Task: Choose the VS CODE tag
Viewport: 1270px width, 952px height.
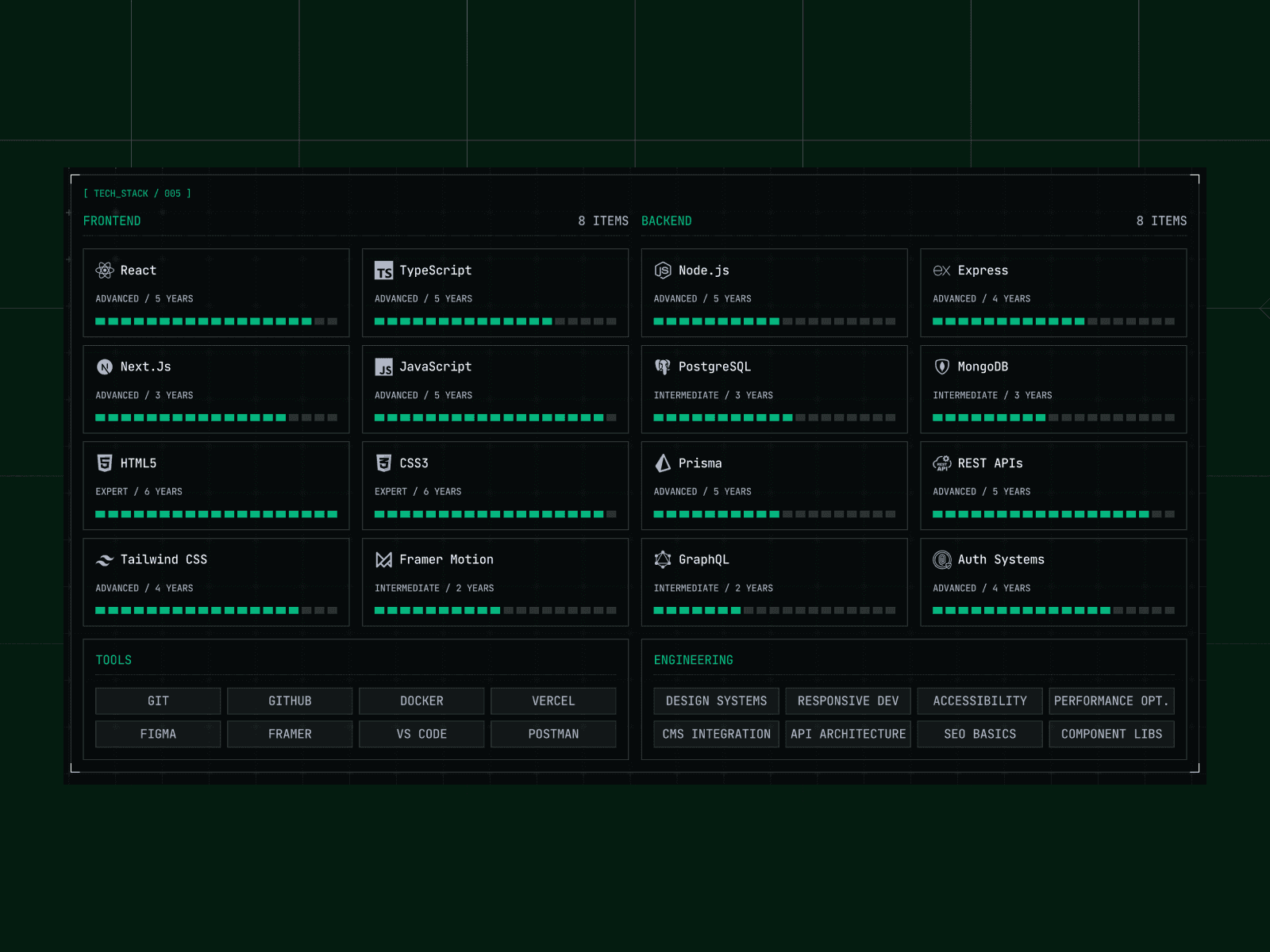Action: coord(421,735)
